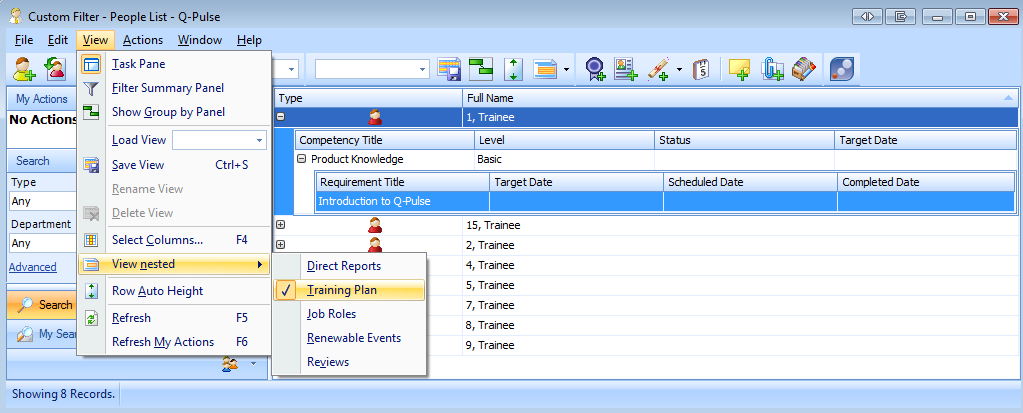Toggle Row Auto Height in View menu

click(174, 291)
